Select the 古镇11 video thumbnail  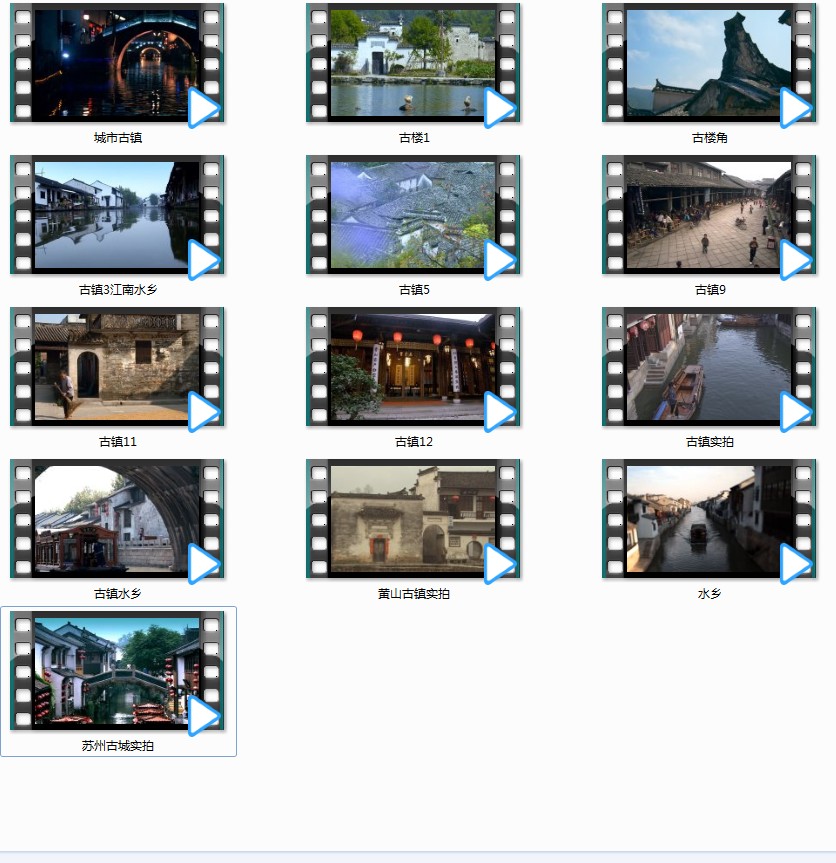117,367
